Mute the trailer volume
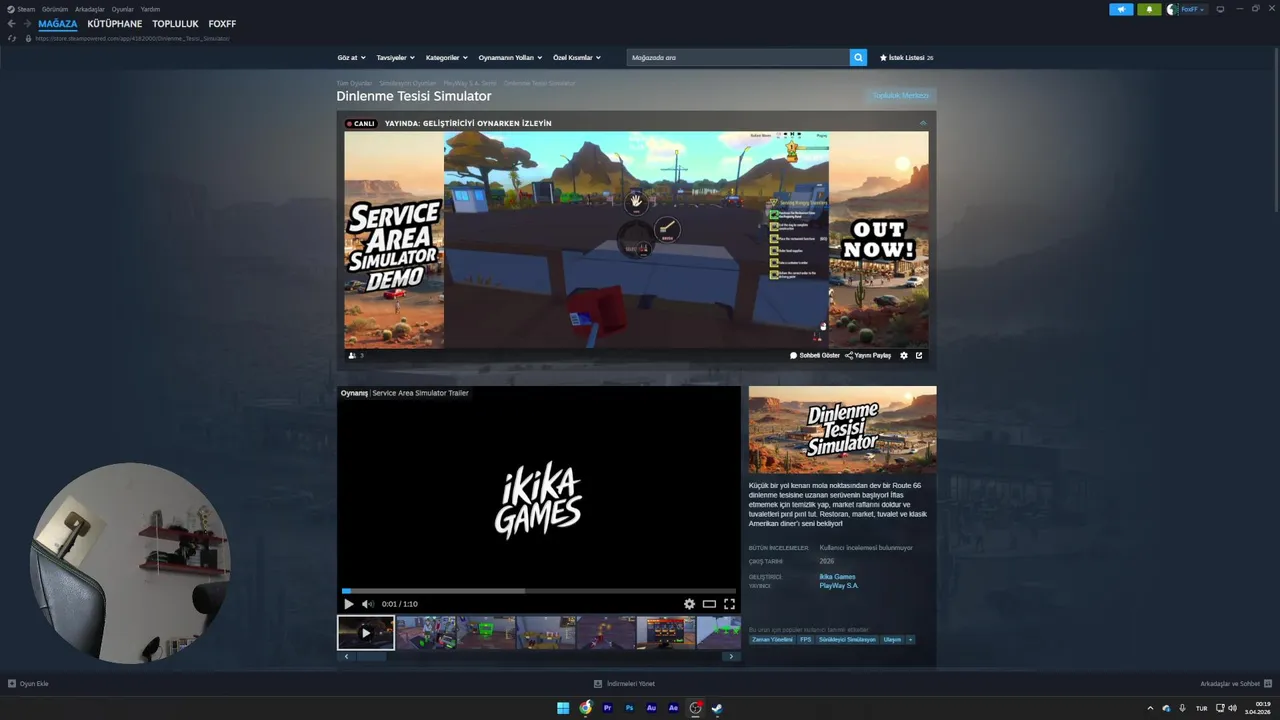The height and width of the screenshot is (720, 1280). pos(367,604)
